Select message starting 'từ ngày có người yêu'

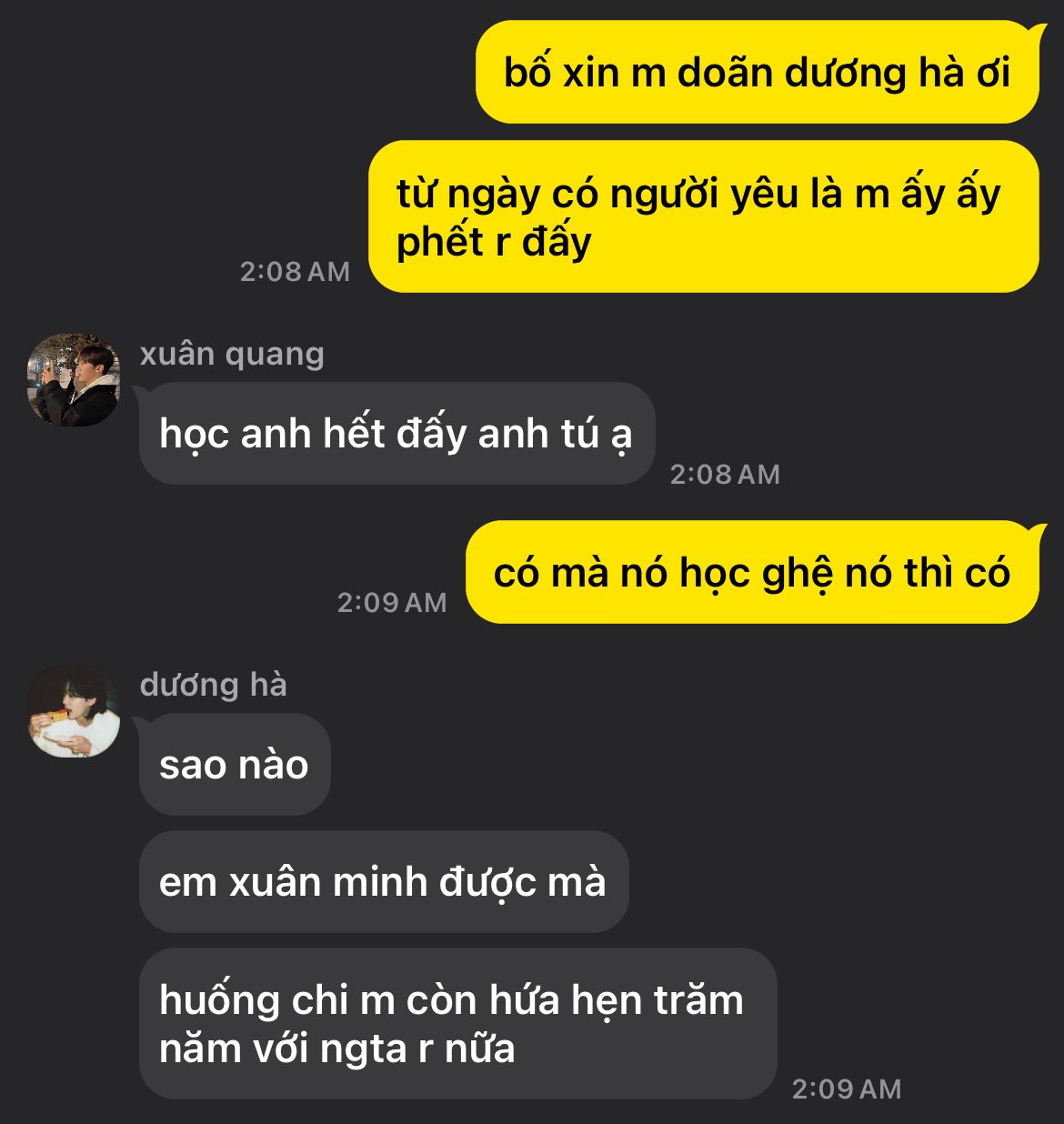point(703,216)
